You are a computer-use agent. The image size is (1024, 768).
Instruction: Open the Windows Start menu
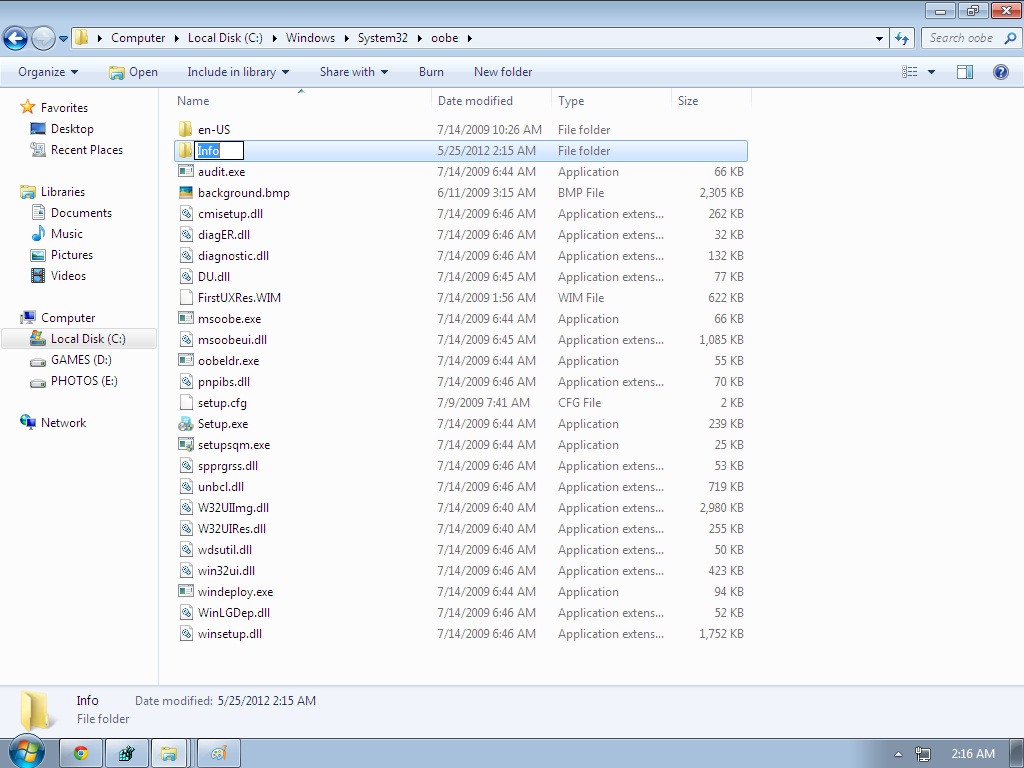point(26,752)
